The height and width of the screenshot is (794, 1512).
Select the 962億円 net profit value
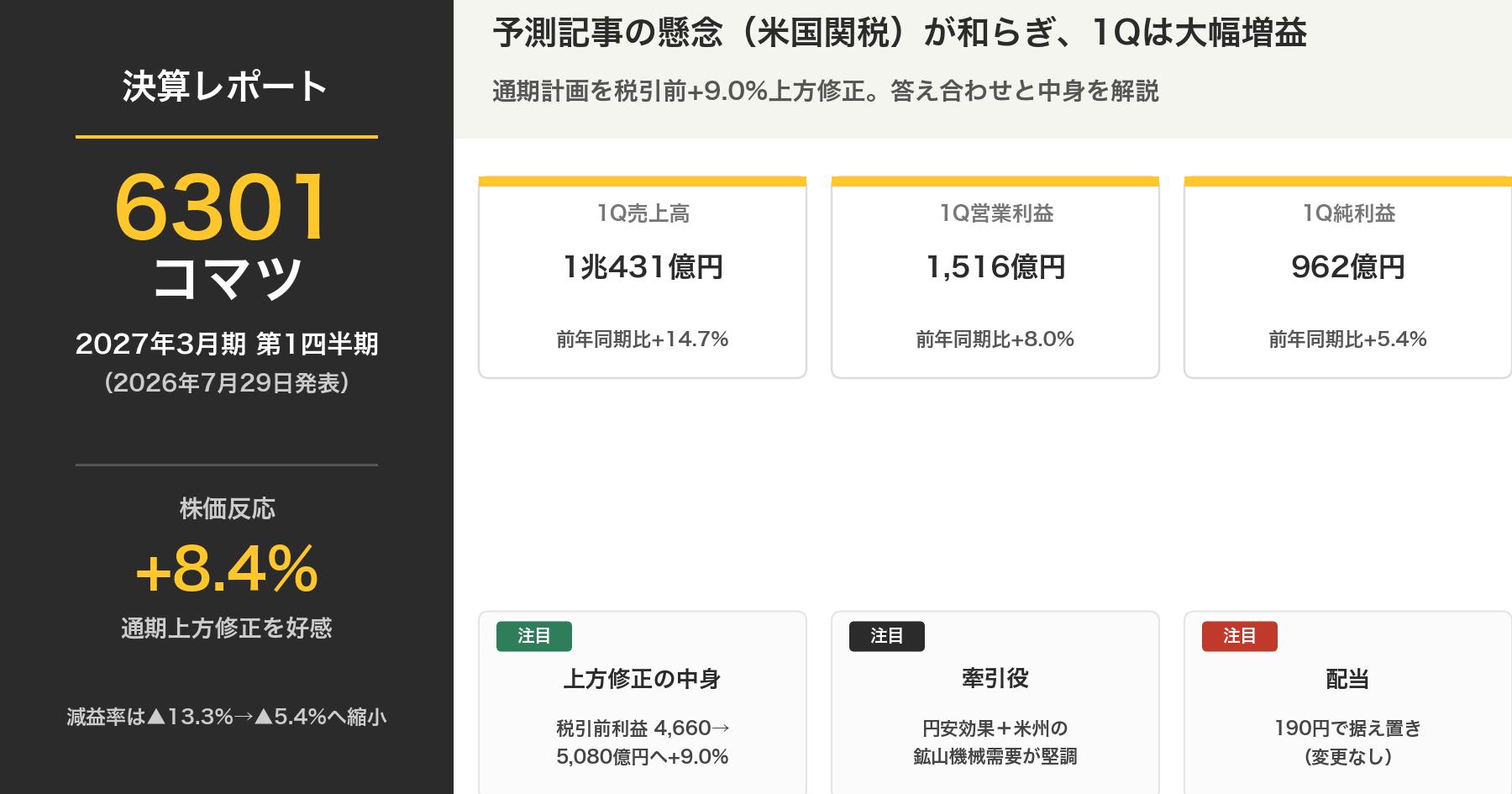(1348, 267)
